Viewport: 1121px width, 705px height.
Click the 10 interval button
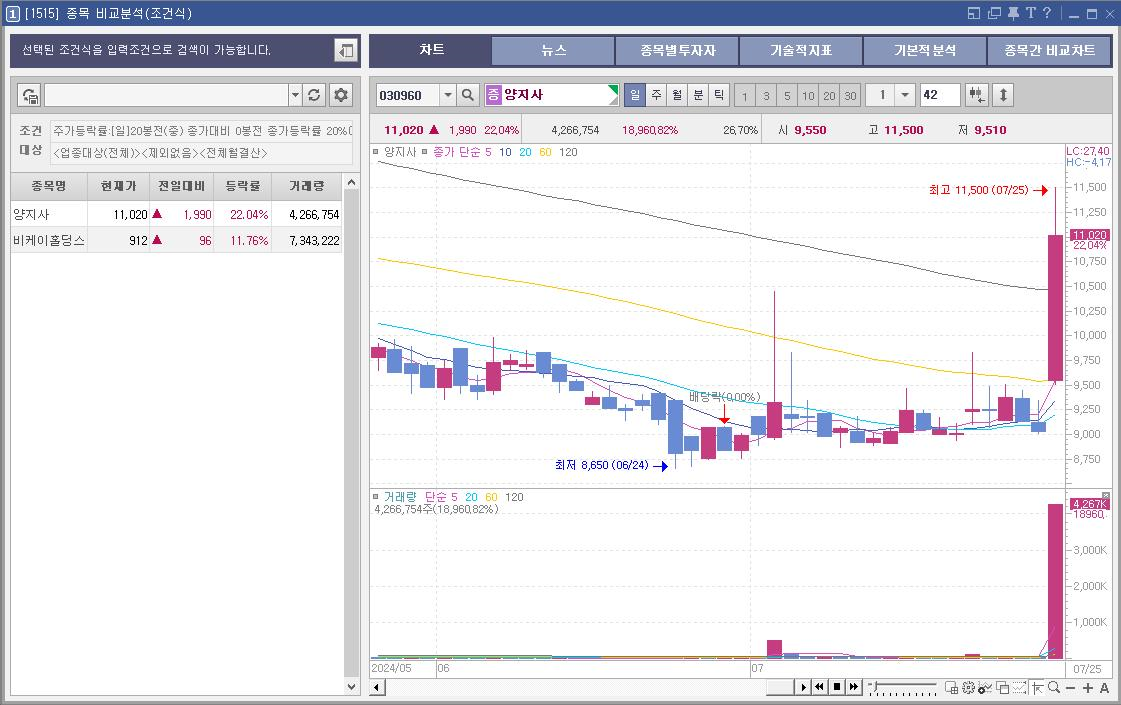[808, 95]
